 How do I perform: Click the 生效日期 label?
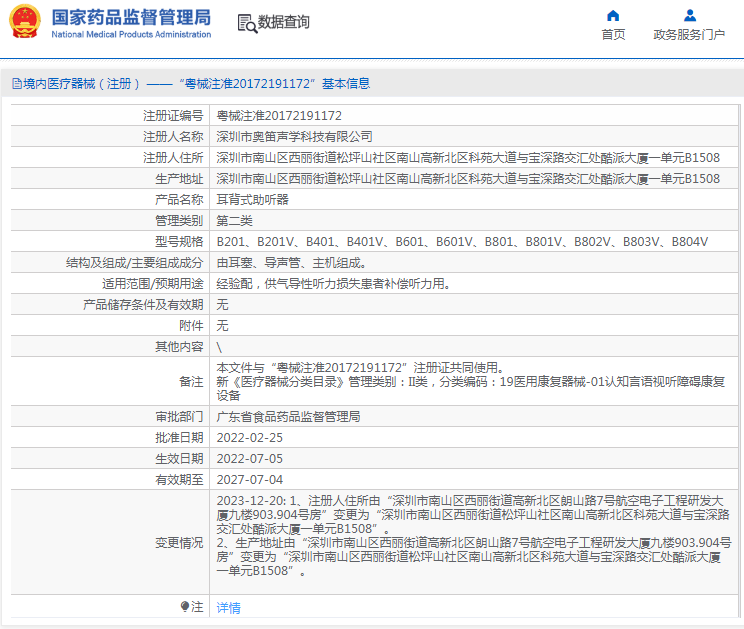[179, 459]
